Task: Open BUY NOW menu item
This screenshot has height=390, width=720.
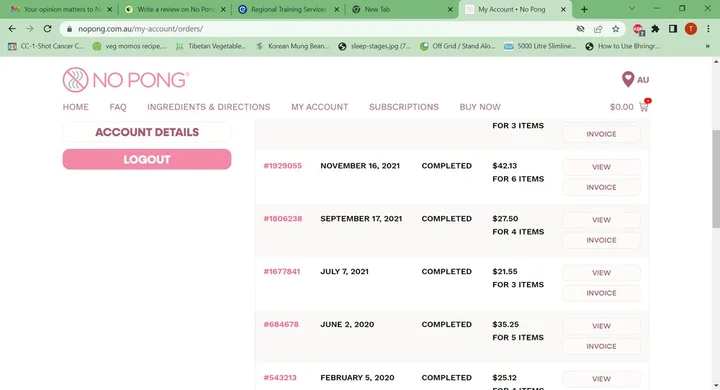Action: tap(480, 107)
